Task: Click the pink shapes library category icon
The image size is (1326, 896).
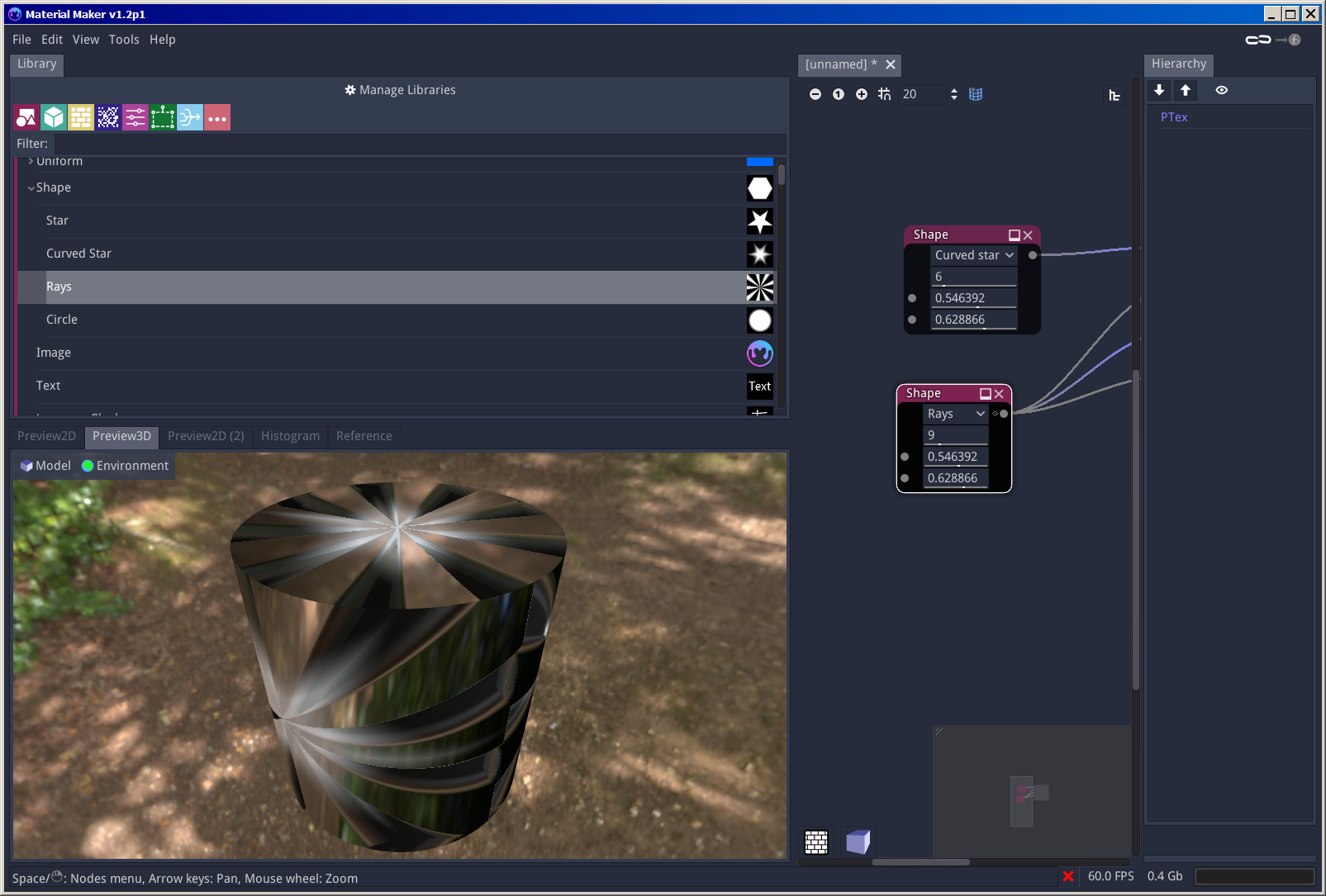Action: coord(26,118)
